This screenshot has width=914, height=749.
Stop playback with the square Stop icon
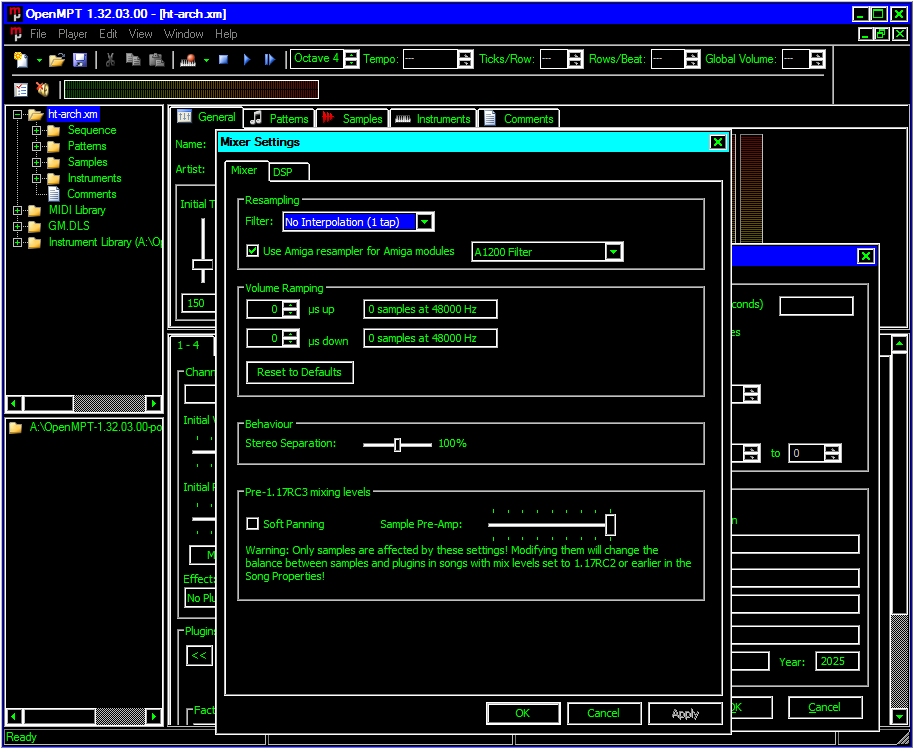tap(223, 59)
